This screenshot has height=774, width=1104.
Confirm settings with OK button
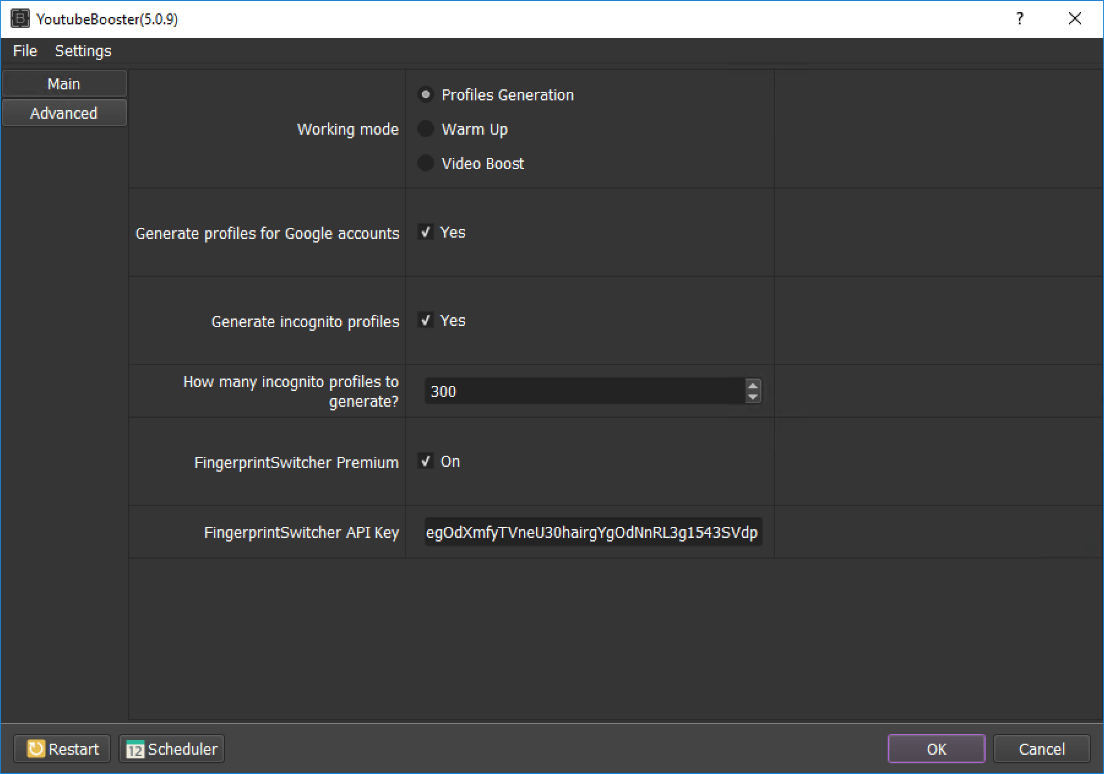tap(936, 749)
